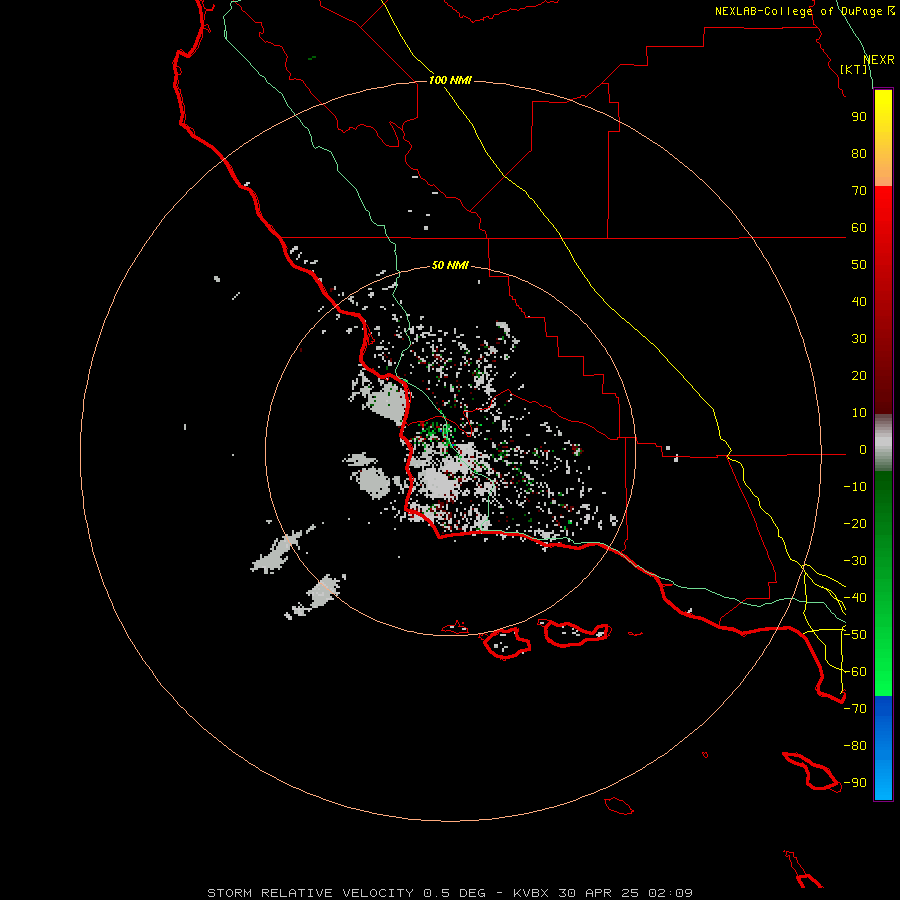Click the -20 value on the velocity scale
Viewport: 900px width, 900px height.
coord(855,524)
